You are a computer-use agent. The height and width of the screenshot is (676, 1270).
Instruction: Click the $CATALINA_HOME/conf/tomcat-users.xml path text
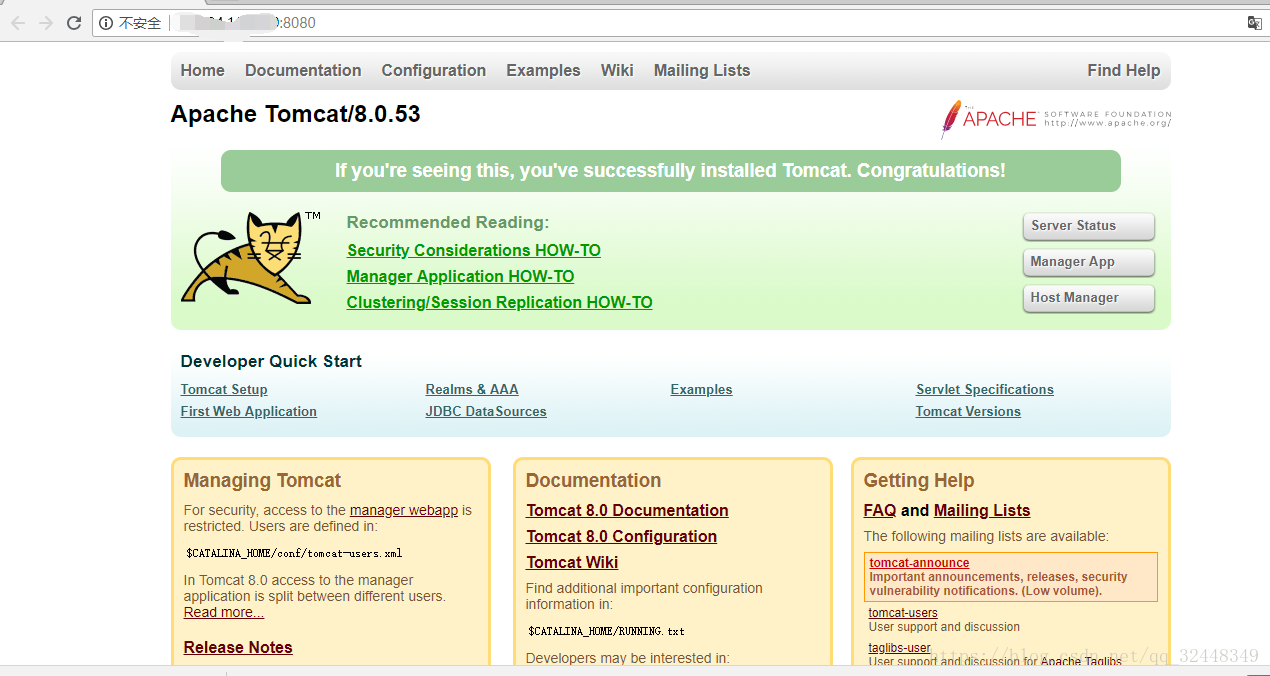point(294,553)
